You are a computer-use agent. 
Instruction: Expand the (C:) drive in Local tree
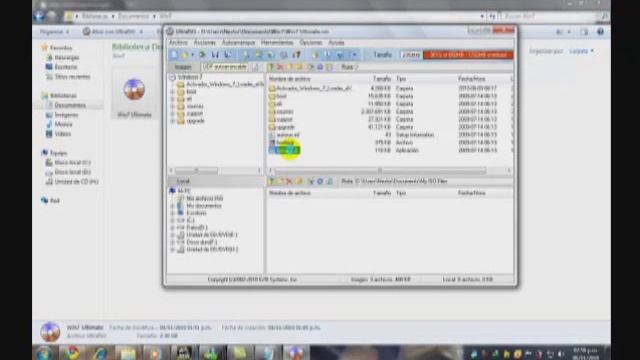pyautogui.click(x=173, y=220)
